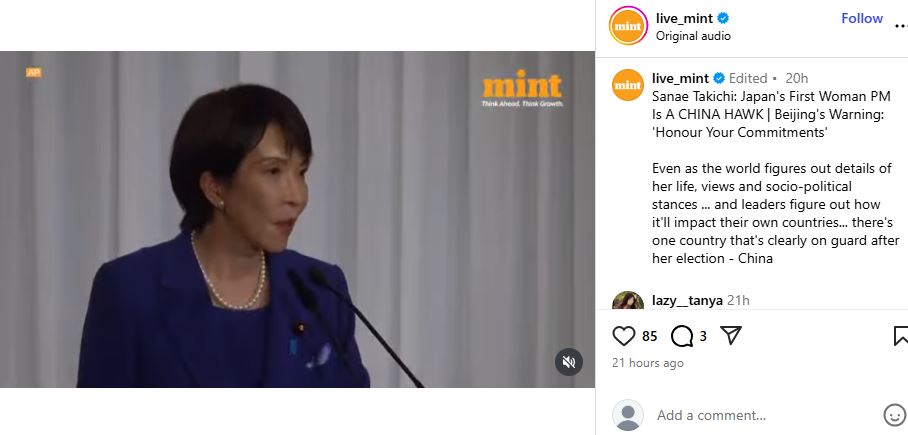Follow the live_mint account

coord(862,18)
